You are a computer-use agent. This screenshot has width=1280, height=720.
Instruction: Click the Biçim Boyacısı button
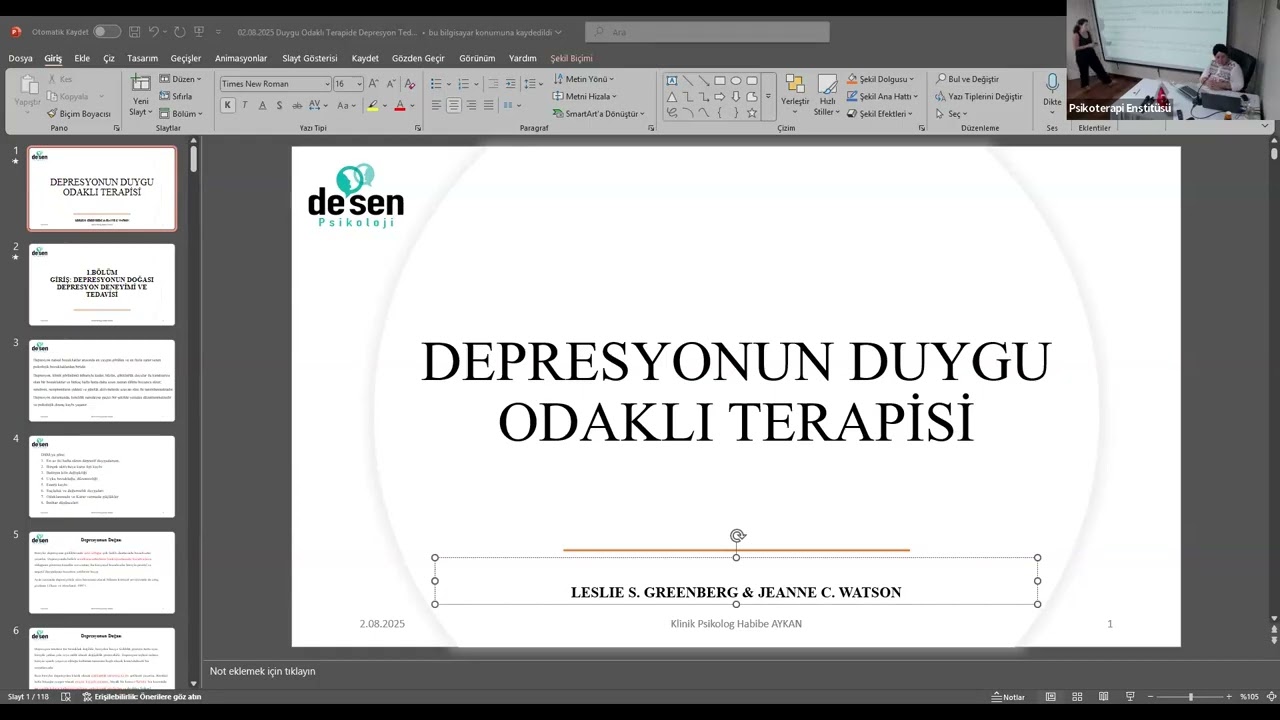tap(78, 113)
